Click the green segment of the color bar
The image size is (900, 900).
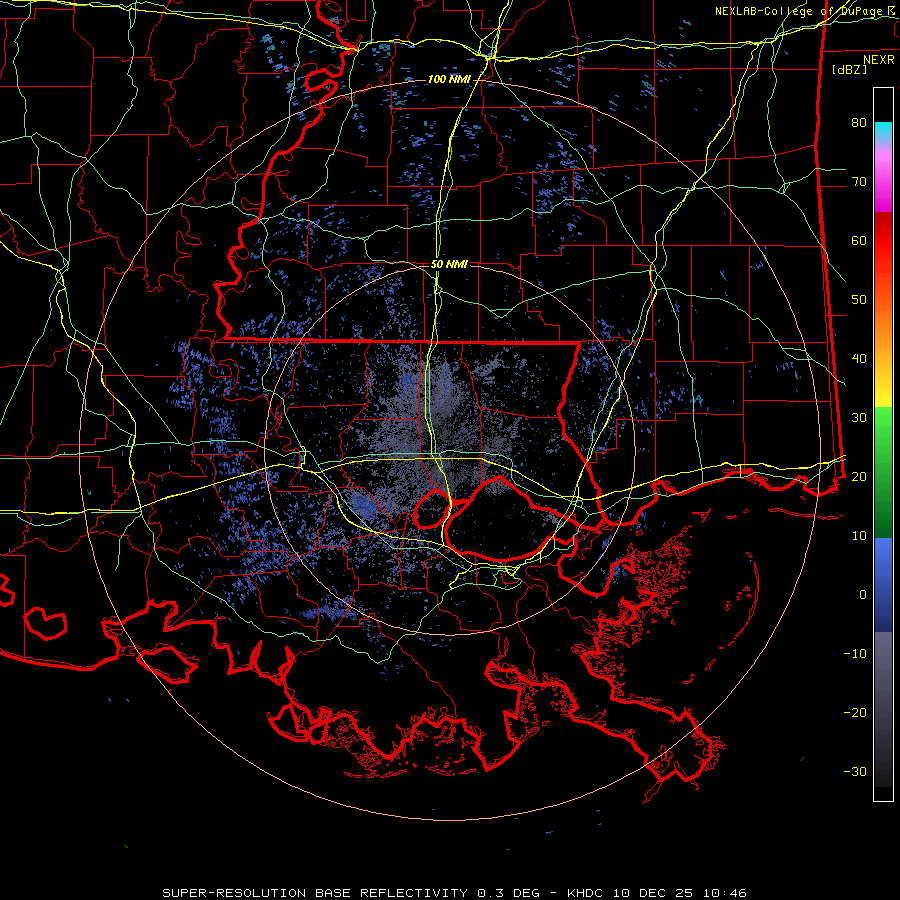(883, 472)
